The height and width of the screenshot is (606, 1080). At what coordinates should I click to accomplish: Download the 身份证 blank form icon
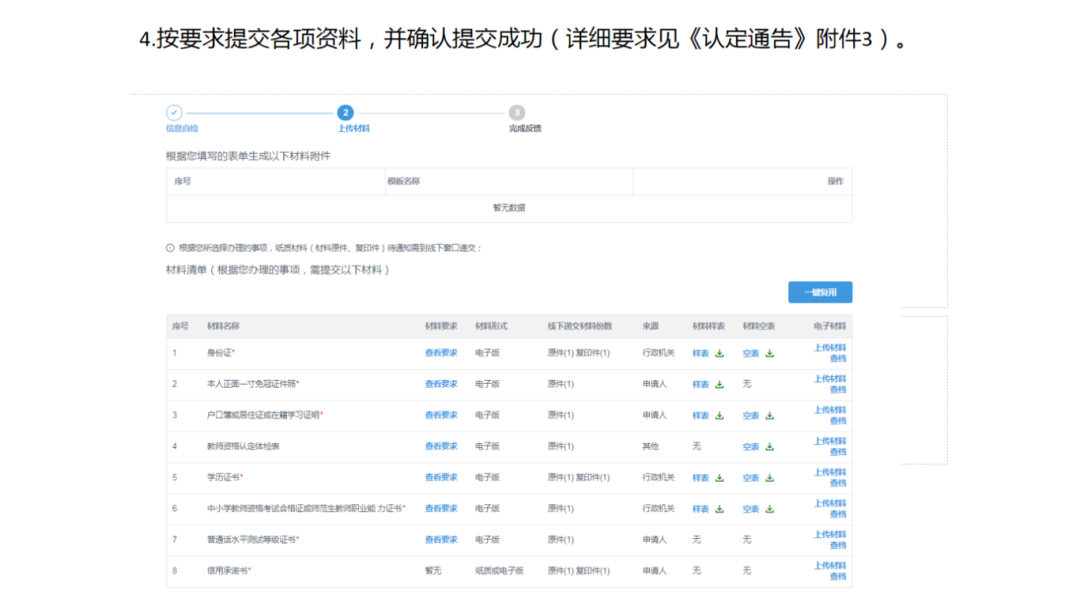tap(769, 354)
